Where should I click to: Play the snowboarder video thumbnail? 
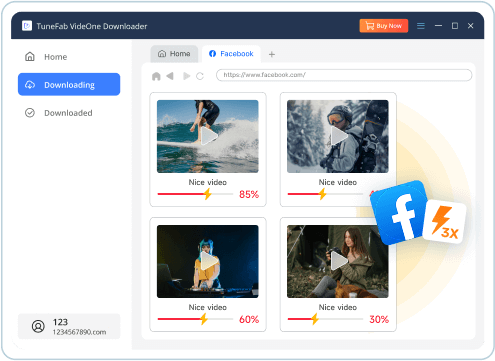point(338,136)
